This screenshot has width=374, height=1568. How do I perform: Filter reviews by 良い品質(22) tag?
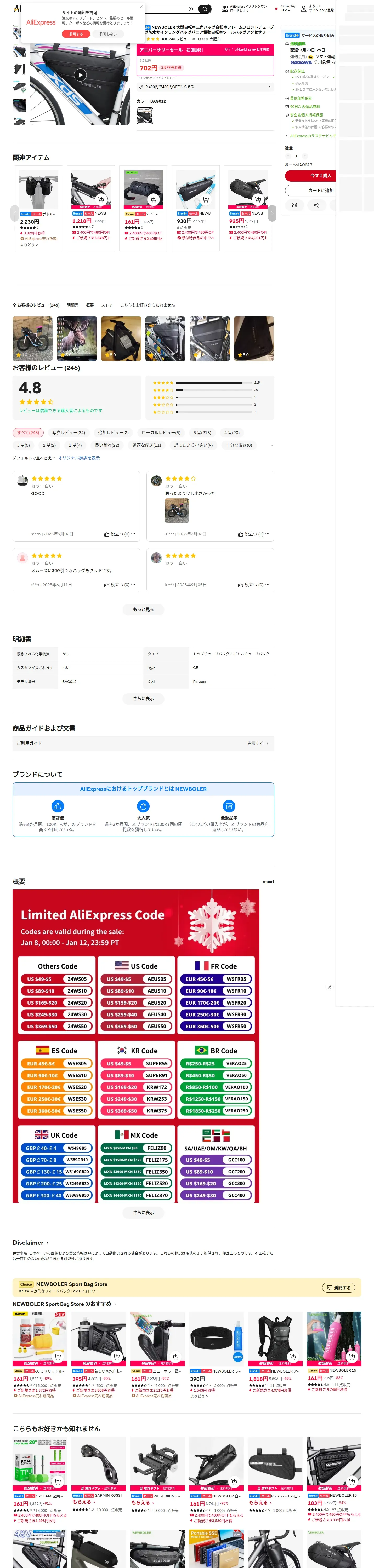(x=107, y=445)
